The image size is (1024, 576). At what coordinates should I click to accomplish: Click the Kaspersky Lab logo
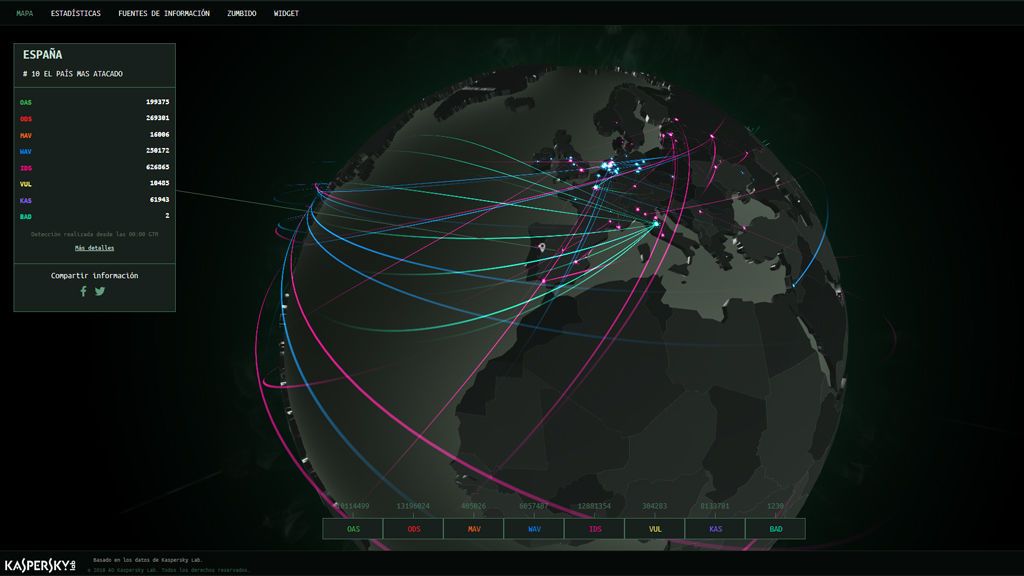tap(40, 566)
